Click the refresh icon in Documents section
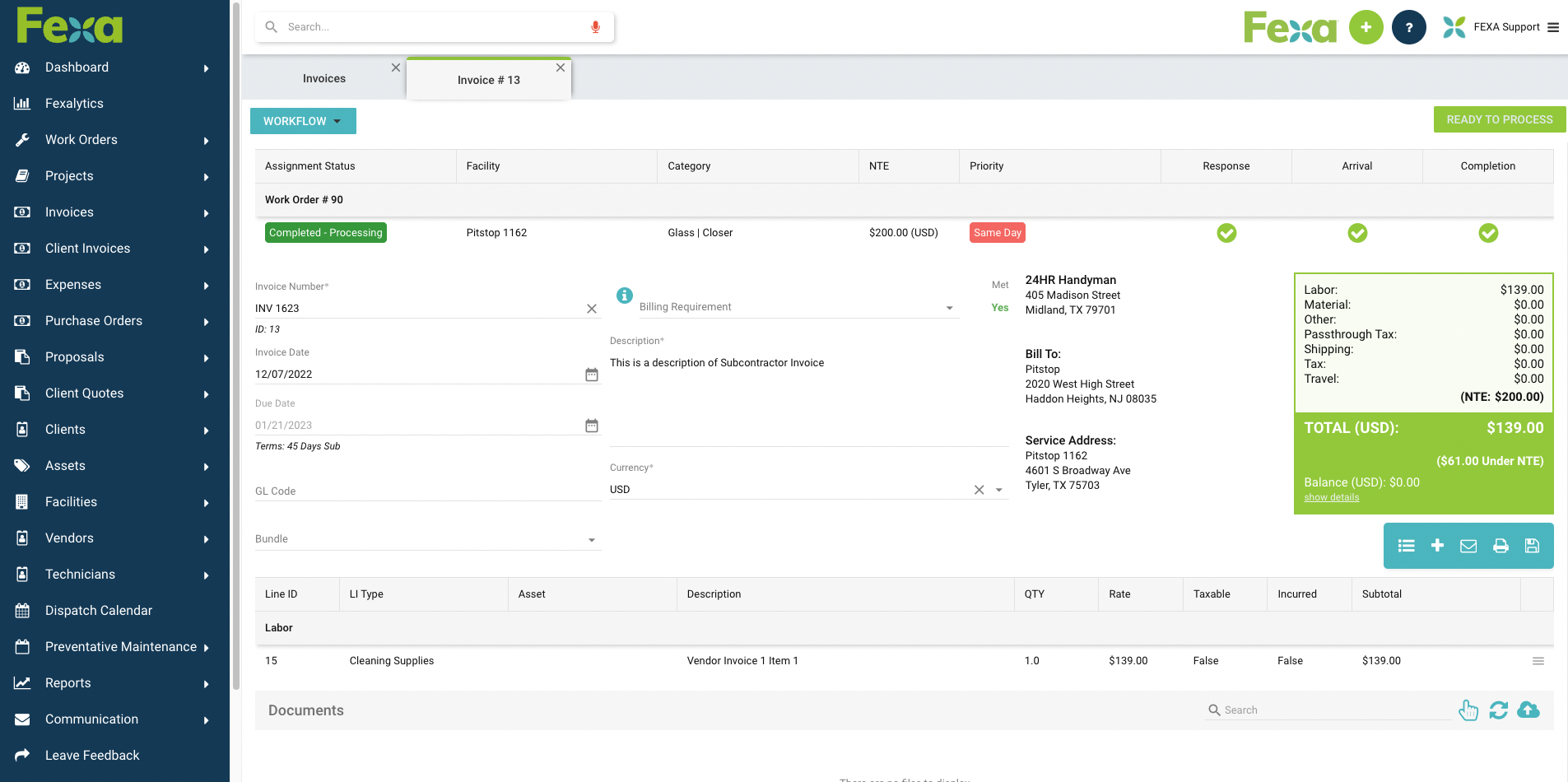 point(1499,710)
